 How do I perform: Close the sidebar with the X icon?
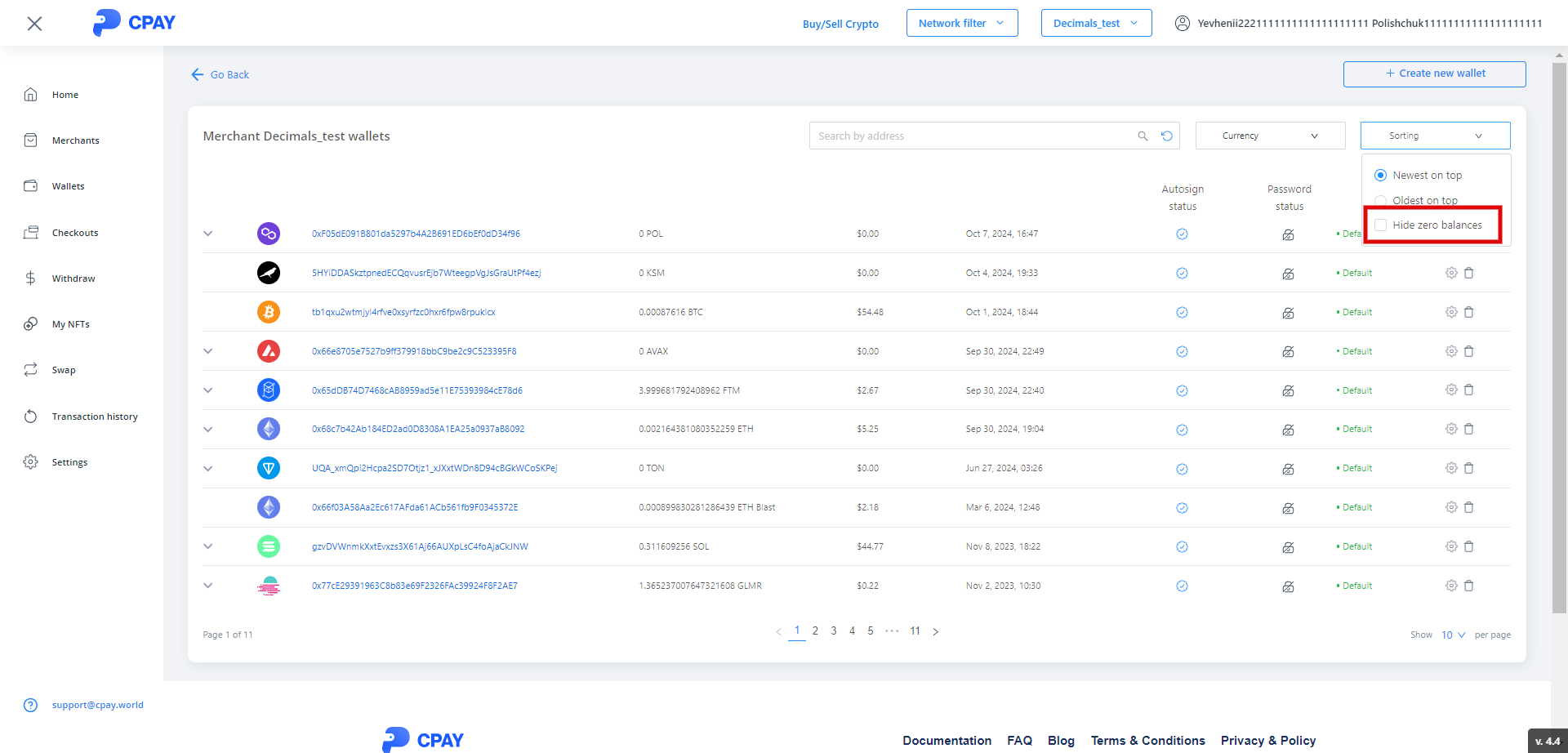click(34, 24)
